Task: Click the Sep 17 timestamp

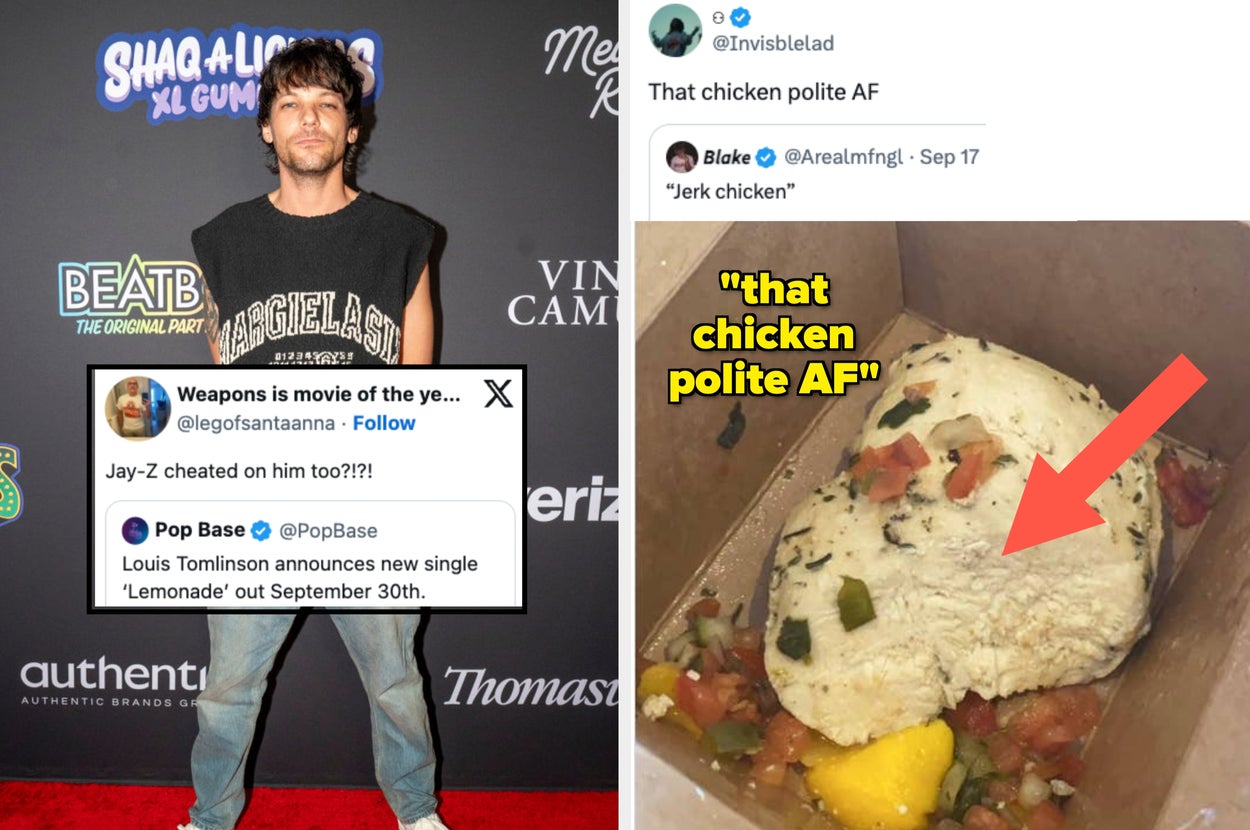Action: coord(949,157)
